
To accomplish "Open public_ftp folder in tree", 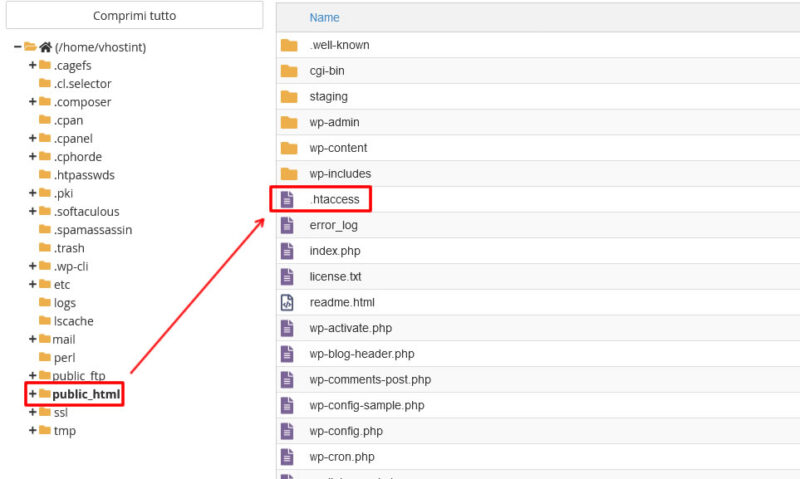I will click(79, 376).
